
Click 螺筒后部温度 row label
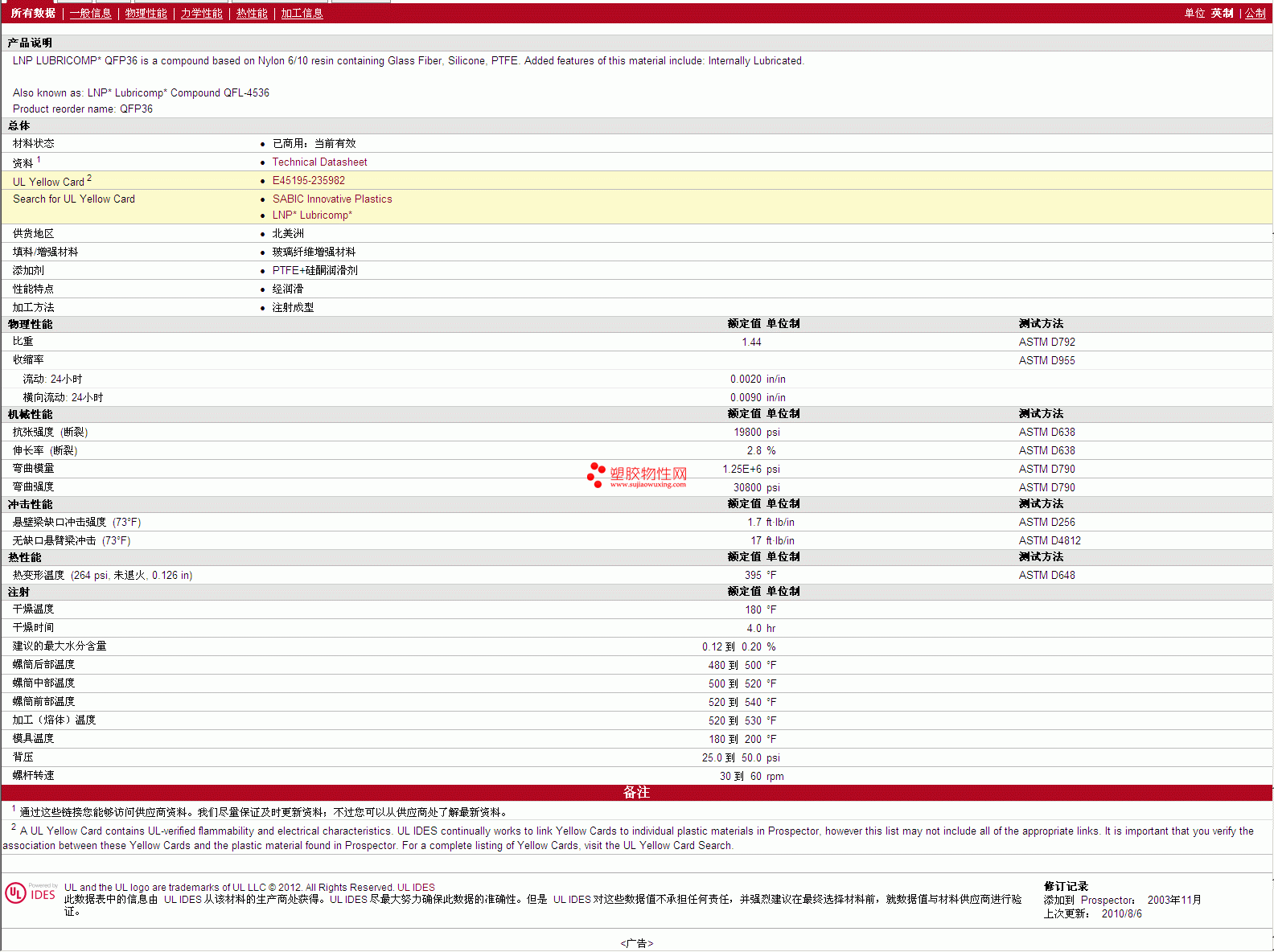pyautogui.click(x=43, y=665)
